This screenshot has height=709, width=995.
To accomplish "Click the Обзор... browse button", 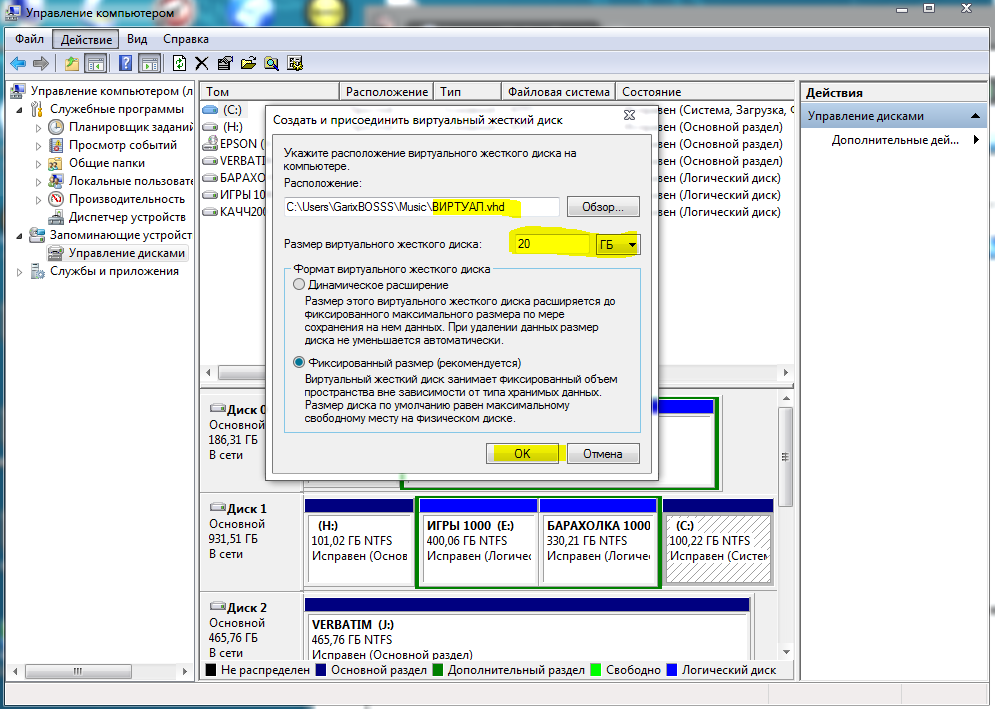I will point(603,207).
